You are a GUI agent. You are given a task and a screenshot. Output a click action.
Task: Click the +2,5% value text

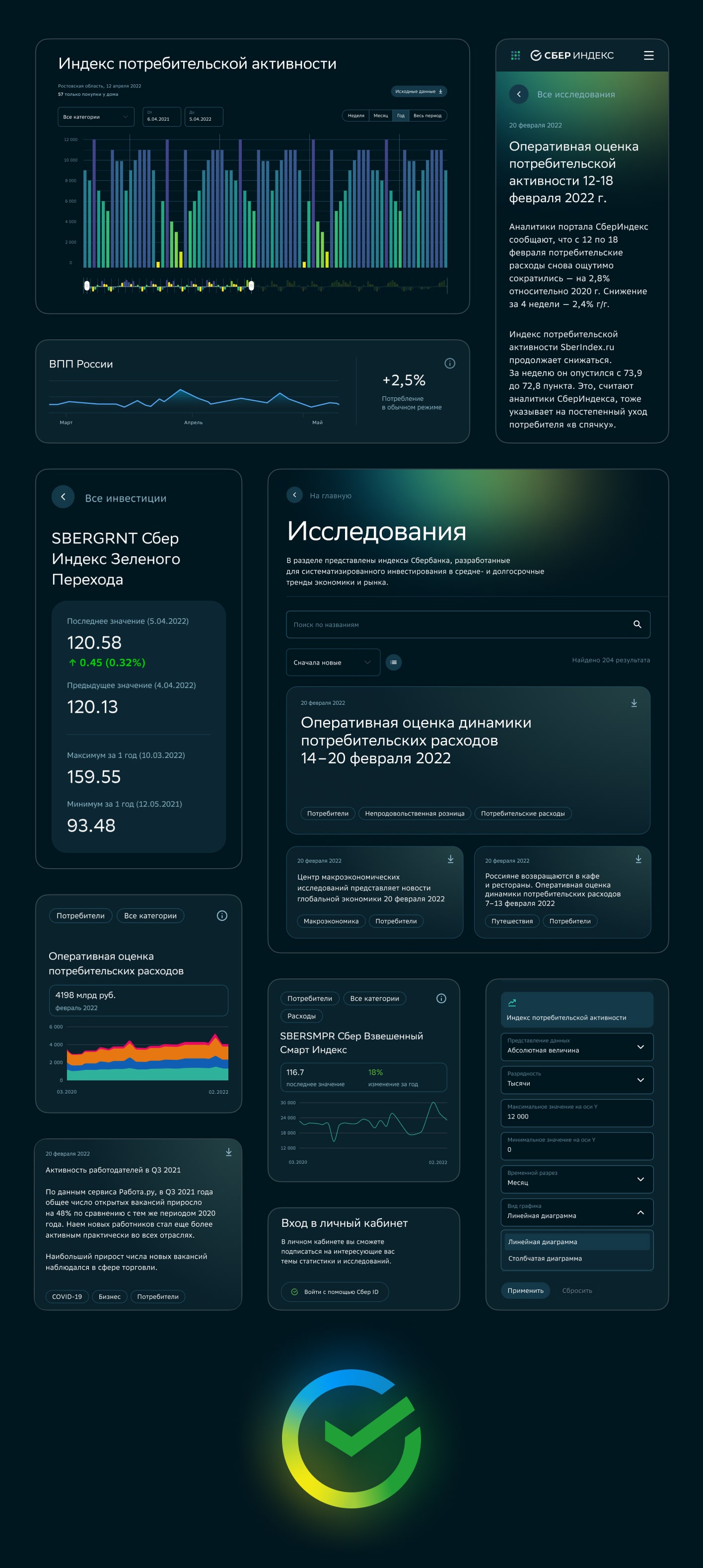[x=404, y=380]
